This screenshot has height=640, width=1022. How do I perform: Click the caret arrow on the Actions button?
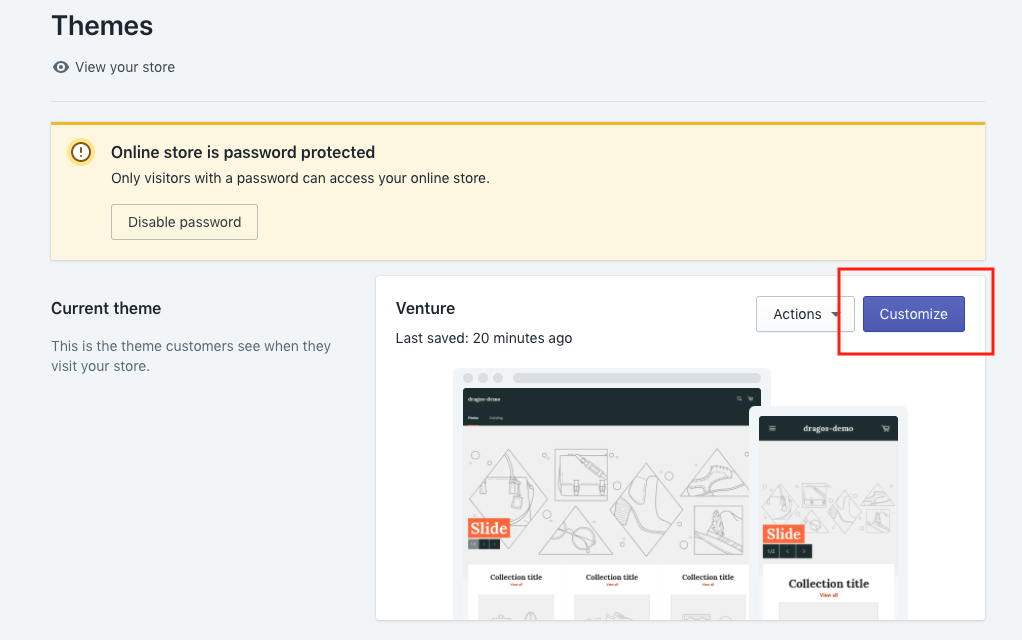(832, 315)
